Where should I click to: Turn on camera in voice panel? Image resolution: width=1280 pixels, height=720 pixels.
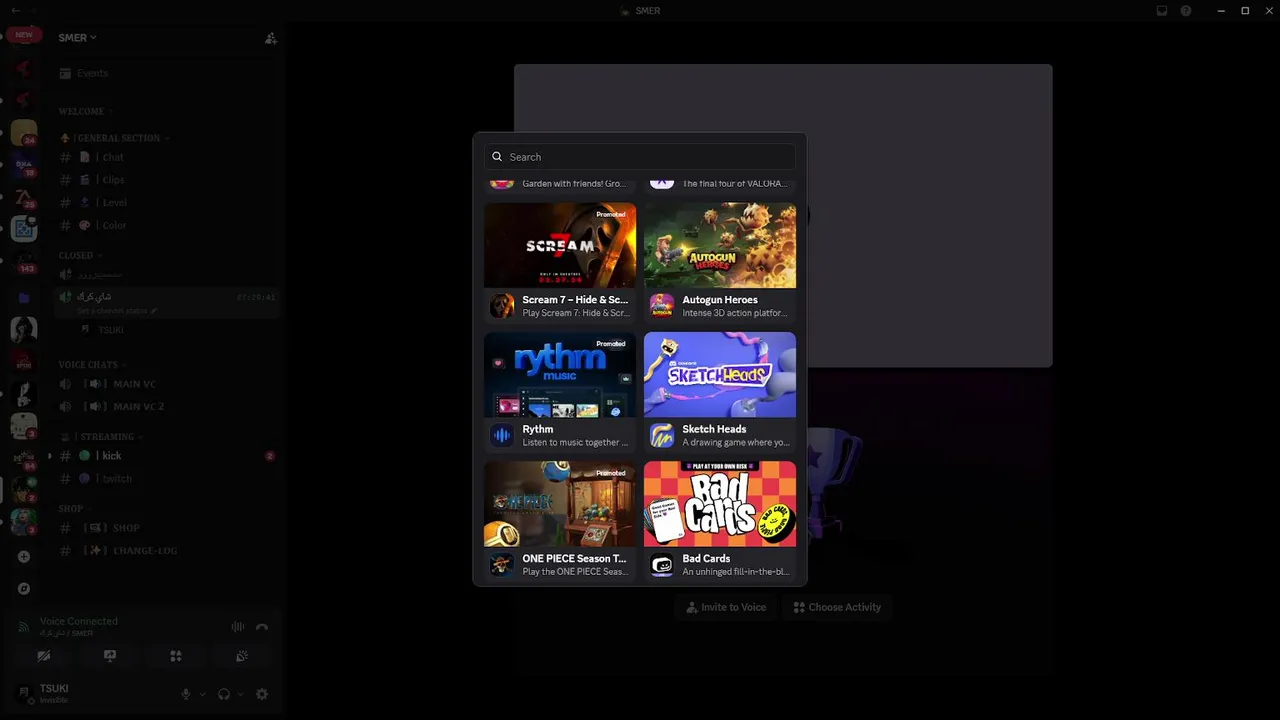point(44,656)
